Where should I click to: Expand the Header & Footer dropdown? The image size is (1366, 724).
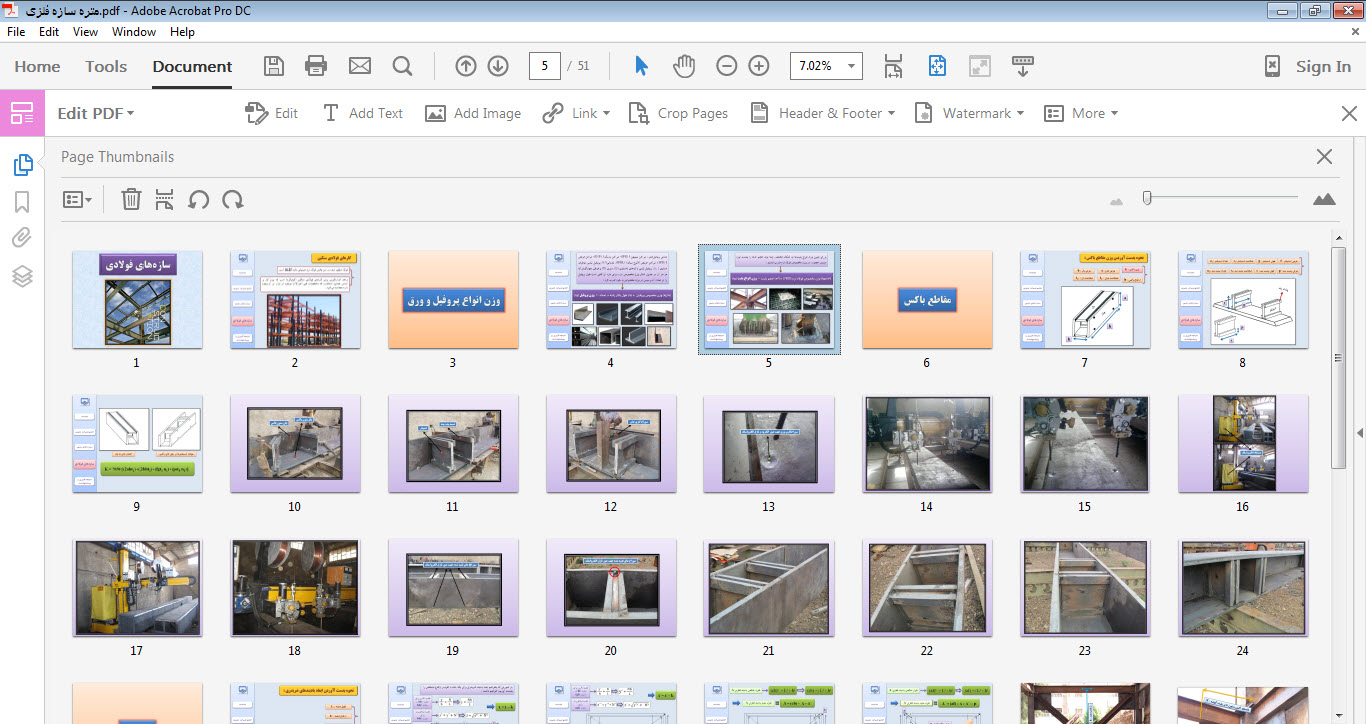tap(891, 114)
